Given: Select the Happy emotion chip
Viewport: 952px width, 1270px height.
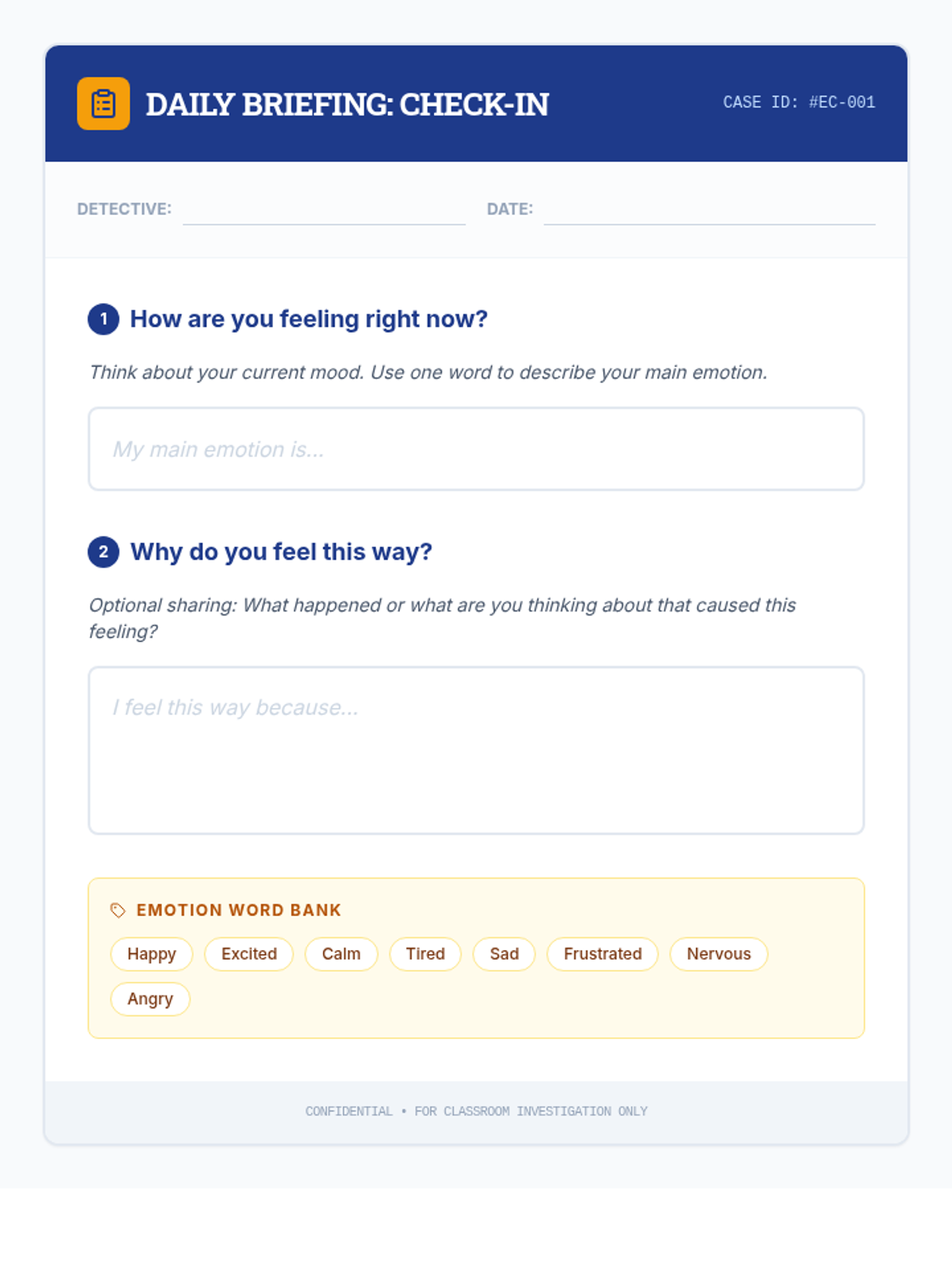Looking at the screenshot, I should tap(152, 954).
